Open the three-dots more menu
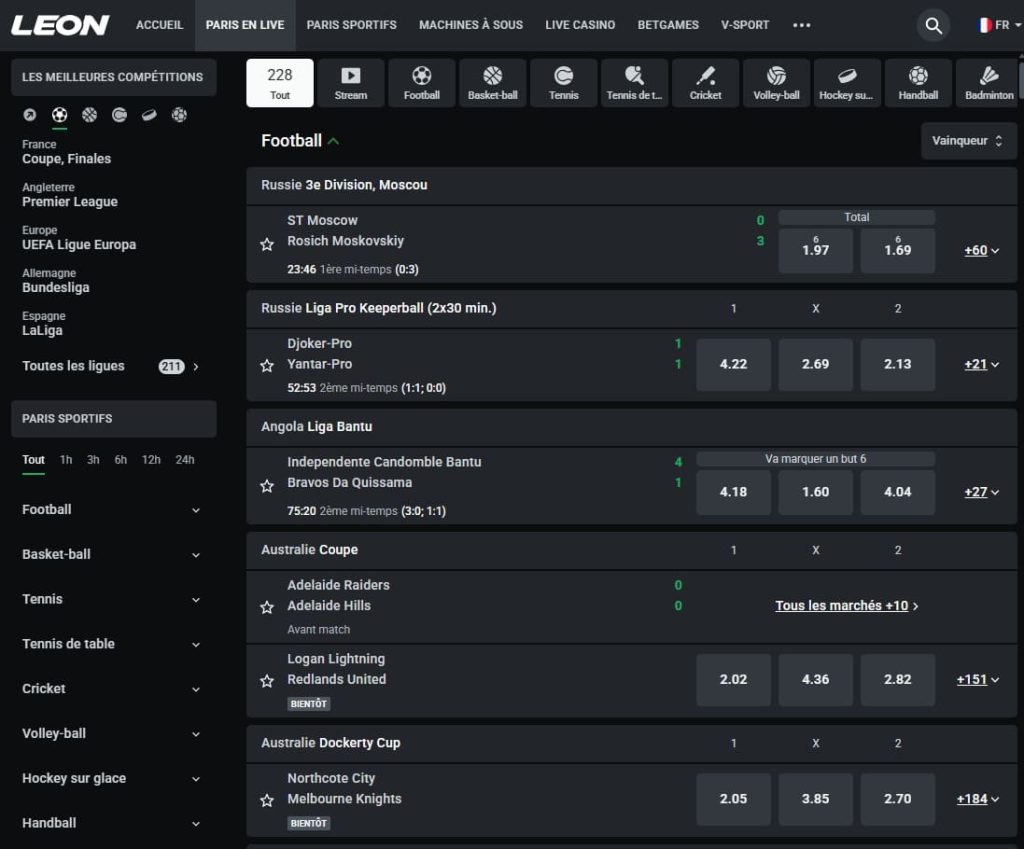1024x849 pixels. pos(801,25)
